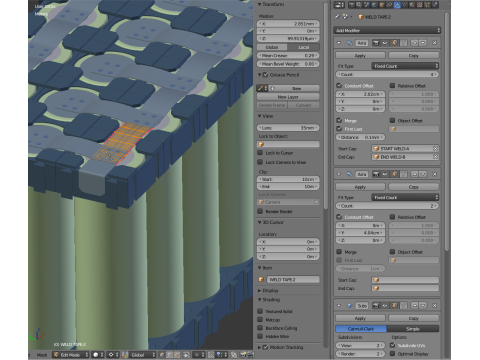The height and width of the screenshot is (360, 480).
Task: Uncheck Subdivide UVs option
Action: tap(392, 345)
